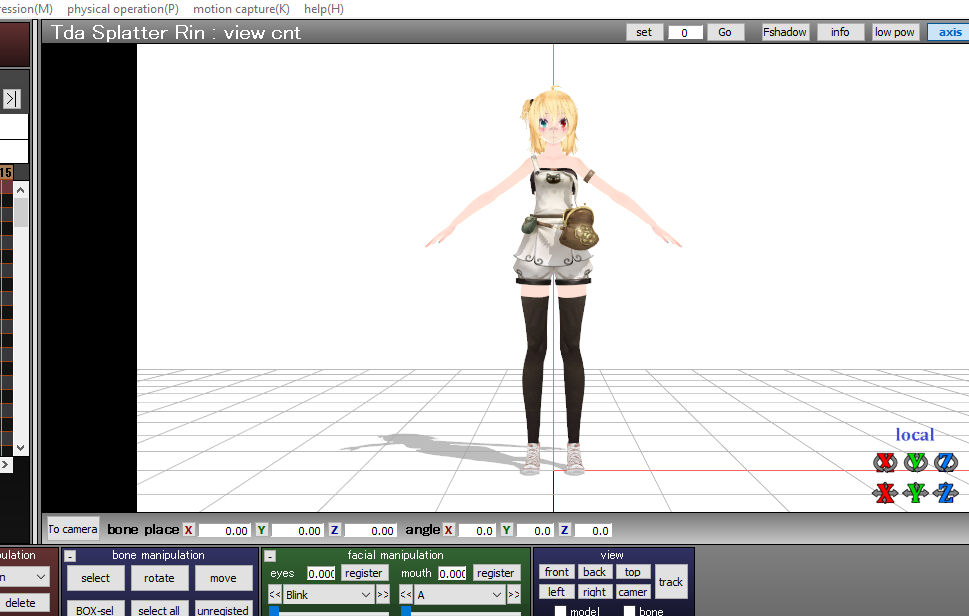Screen dimensions: 969x616
Task: Click the track view button
Action: 671,582
